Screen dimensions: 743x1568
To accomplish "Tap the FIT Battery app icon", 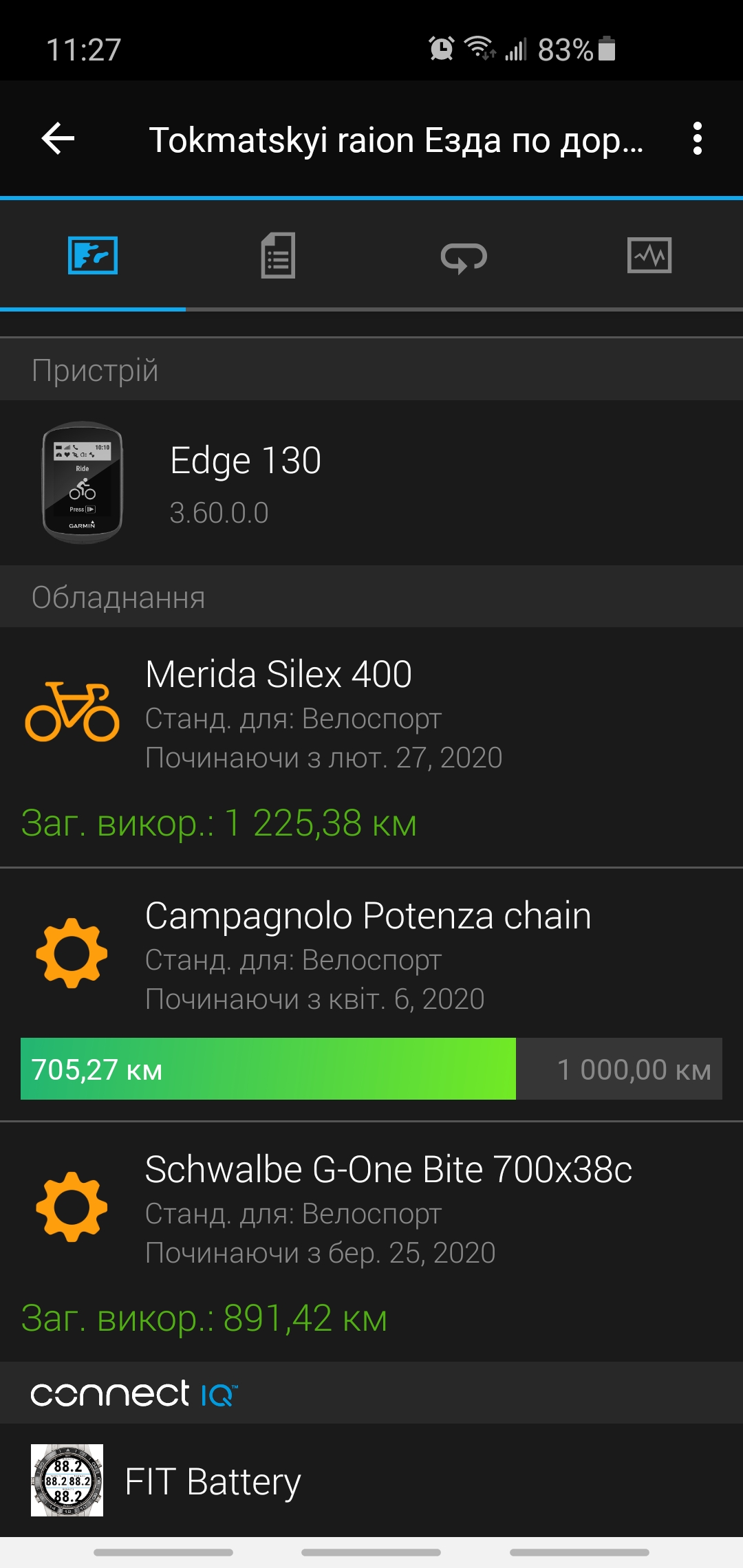I will (67, 1480).
